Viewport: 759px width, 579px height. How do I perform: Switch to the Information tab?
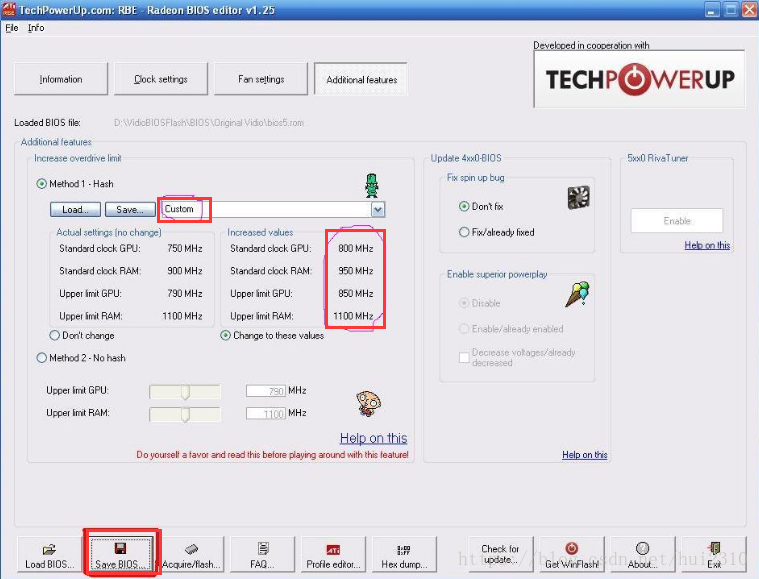[x=61, y=79]
